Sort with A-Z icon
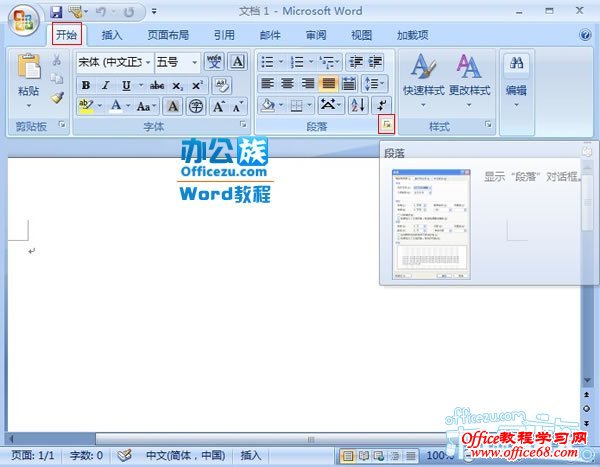600x467 pixels. pos(358,105)
